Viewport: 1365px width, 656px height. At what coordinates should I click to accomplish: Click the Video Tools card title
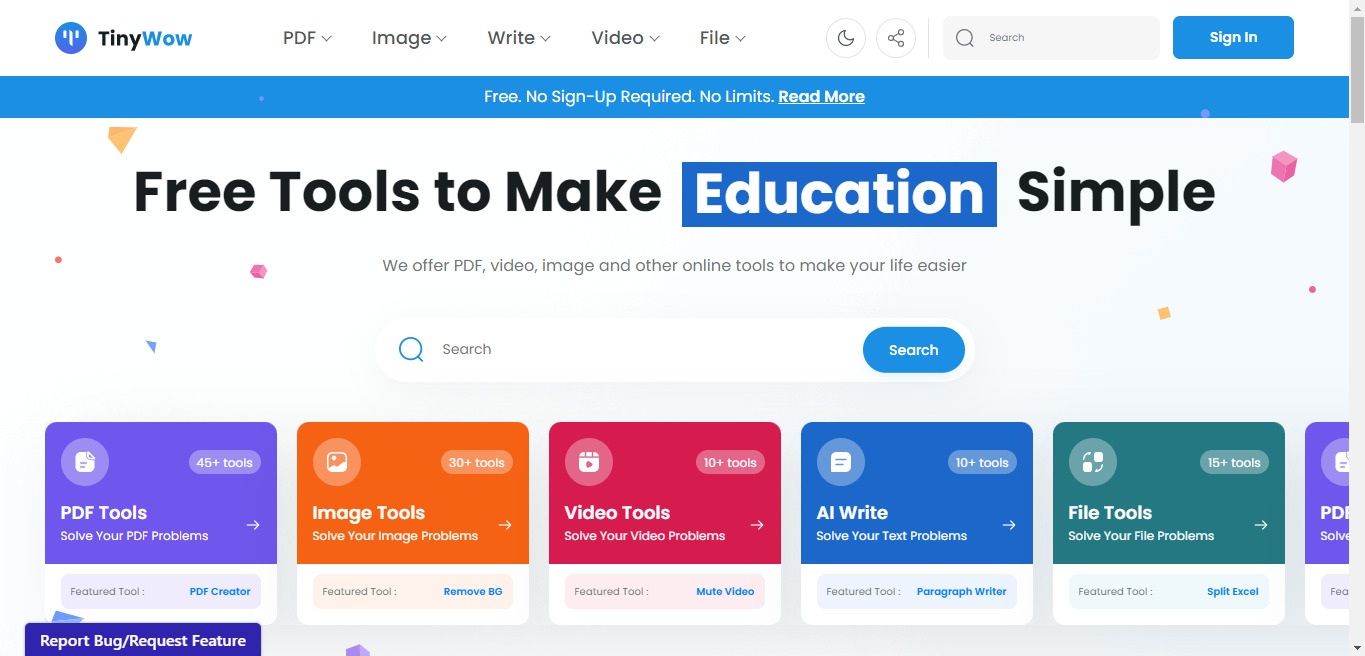[x=617, y=513]
